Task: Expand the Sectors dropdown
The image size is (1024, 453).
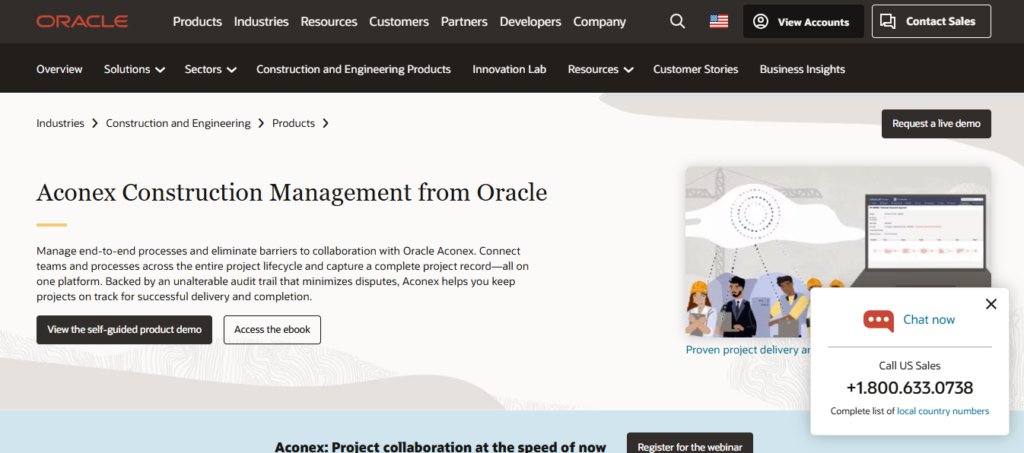Action: coord(210,69)
